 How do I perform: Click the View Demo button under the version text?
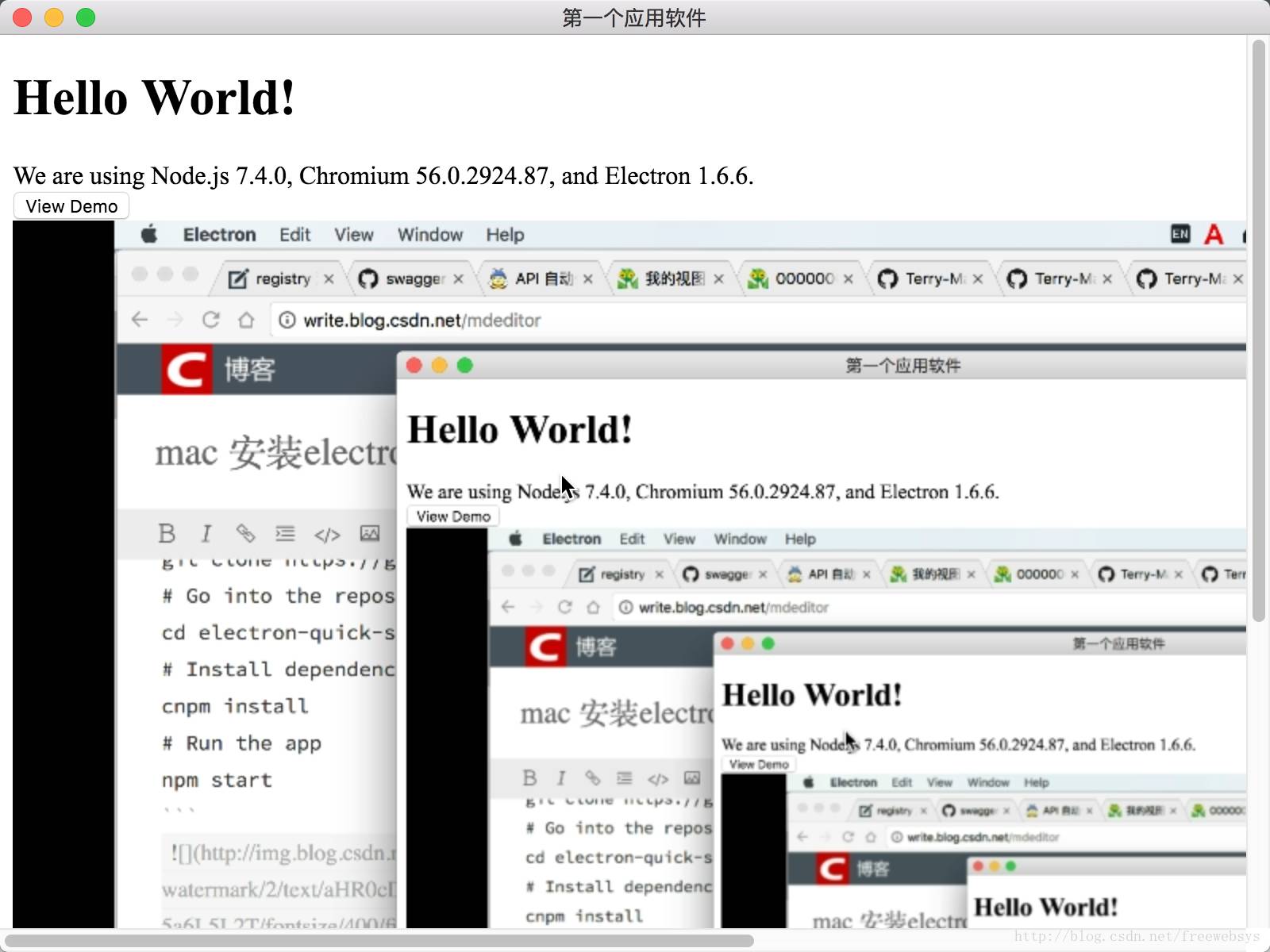(x=71, y=206)
